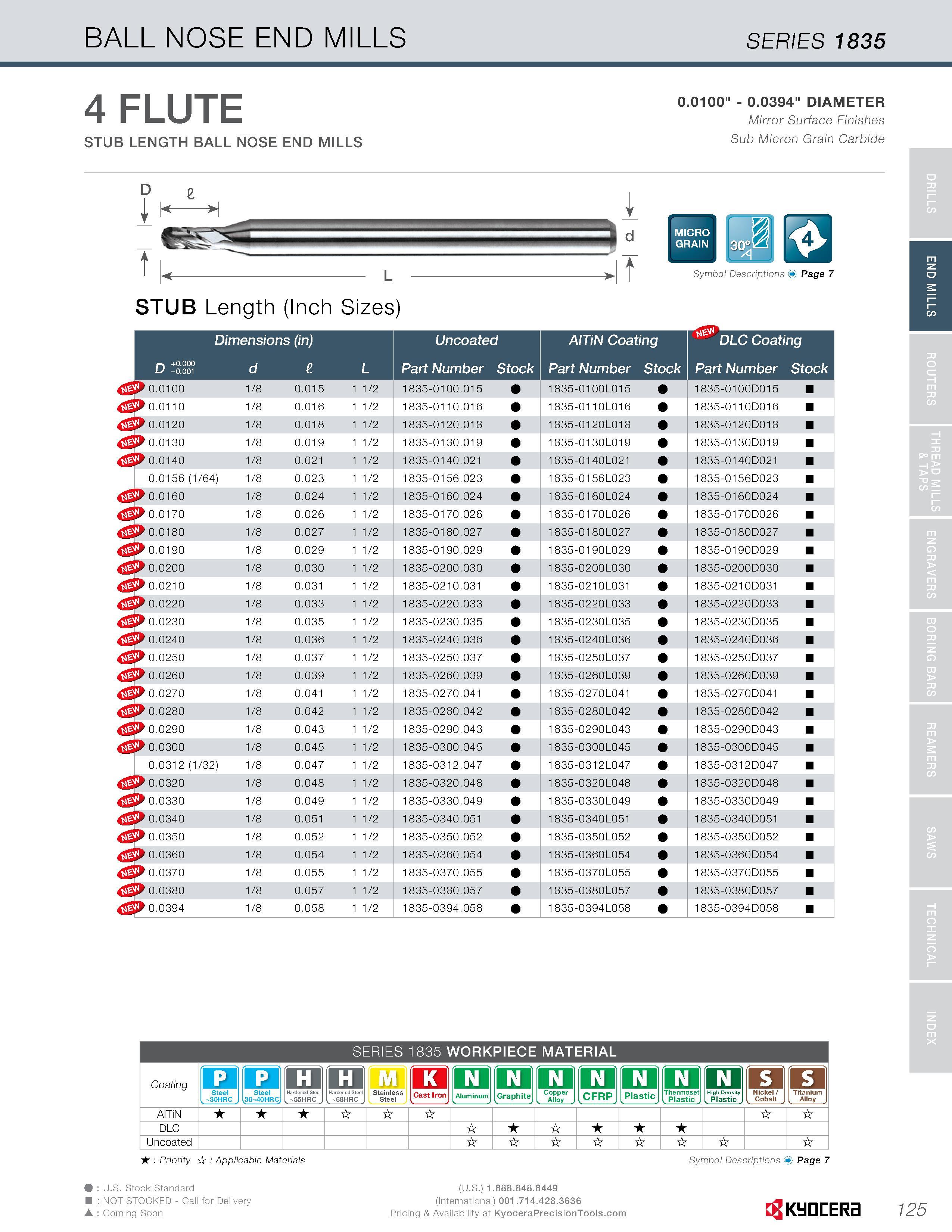Click the Micro Grain symbol badge
This screenshot has height=1232, width=952.
pos(691,238)
